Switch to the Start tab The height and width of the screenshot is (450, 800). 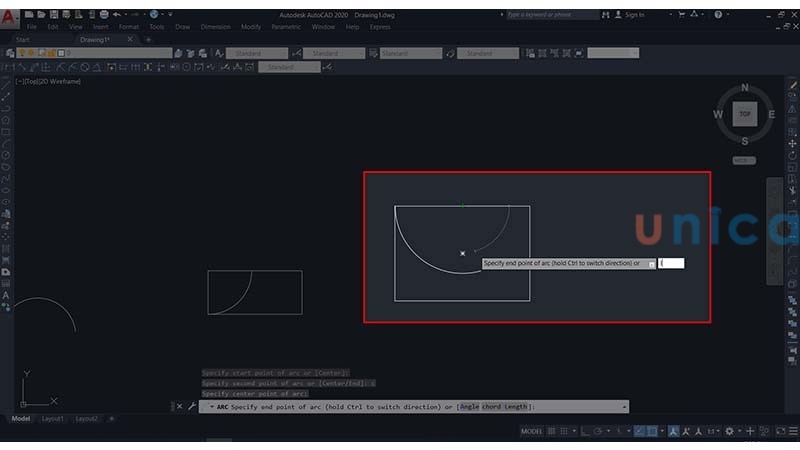pos(22,39)
